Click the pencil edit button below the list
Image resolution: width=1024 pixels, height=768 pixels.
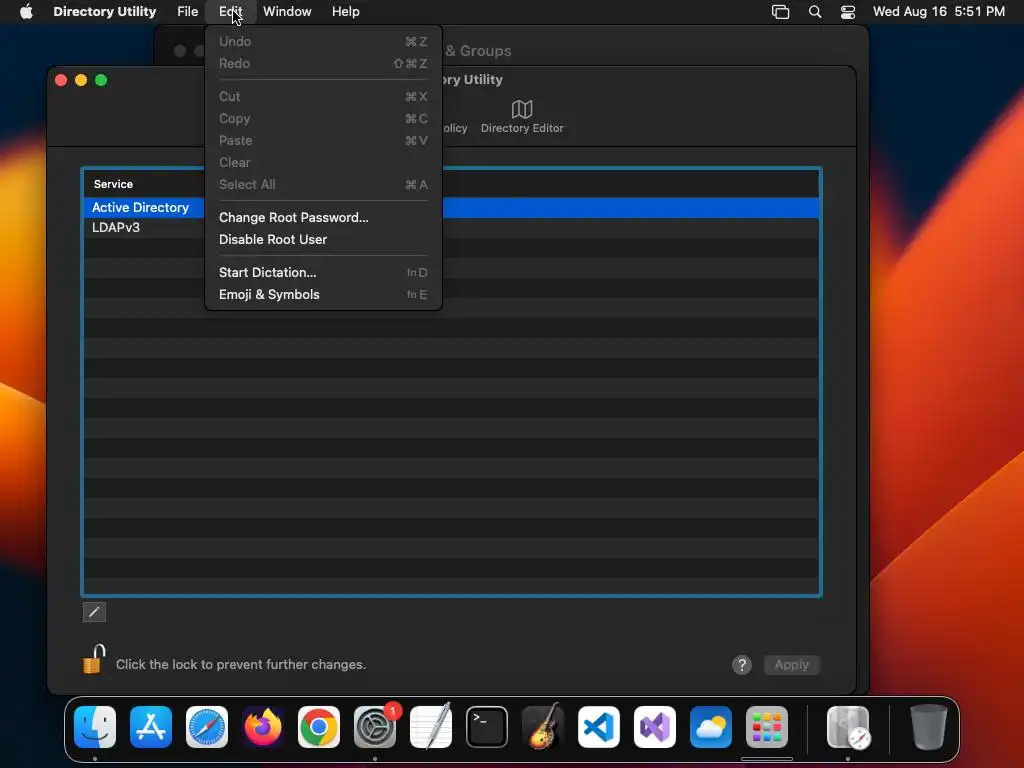coord(94,612)
